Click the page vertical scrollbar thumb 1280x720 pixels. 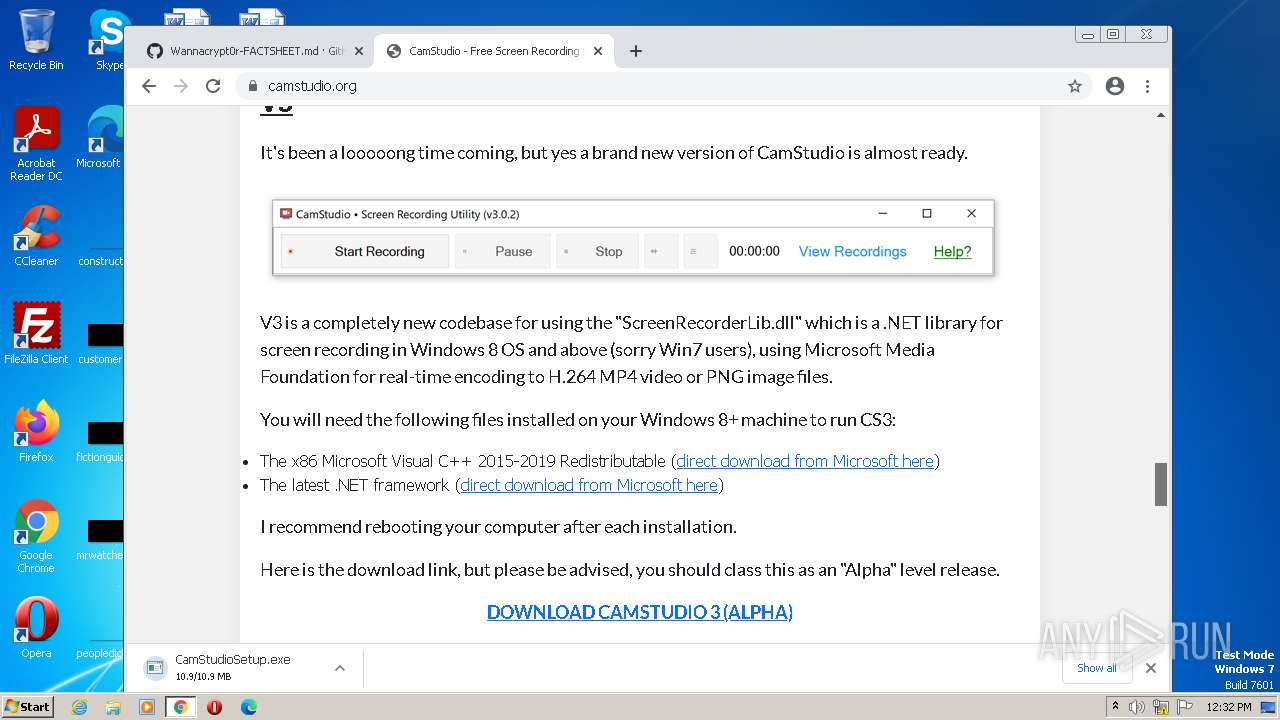[1161, 484]
